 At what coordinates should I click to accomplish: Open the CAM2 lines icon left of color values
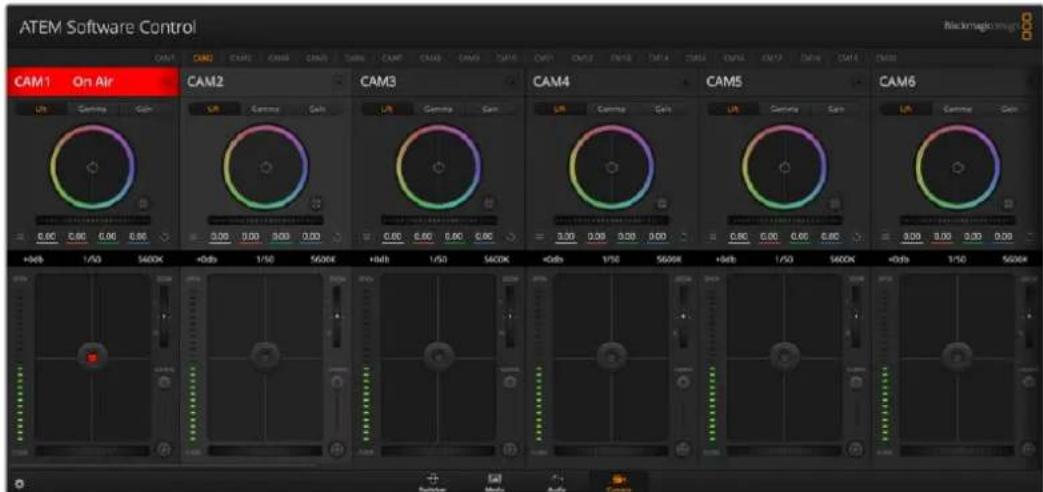194,235
